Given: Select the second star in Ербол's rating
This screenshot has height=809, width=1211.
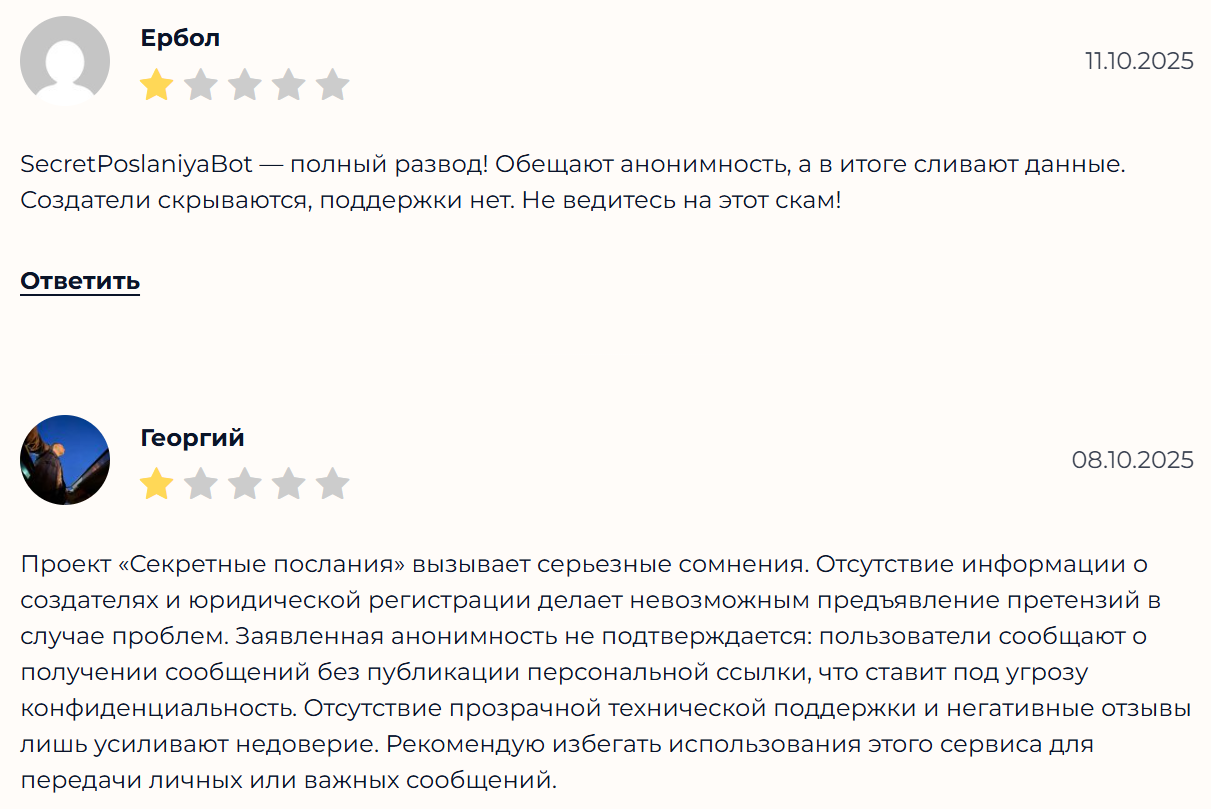Looking at the screenshot, I should click(200, 85).
